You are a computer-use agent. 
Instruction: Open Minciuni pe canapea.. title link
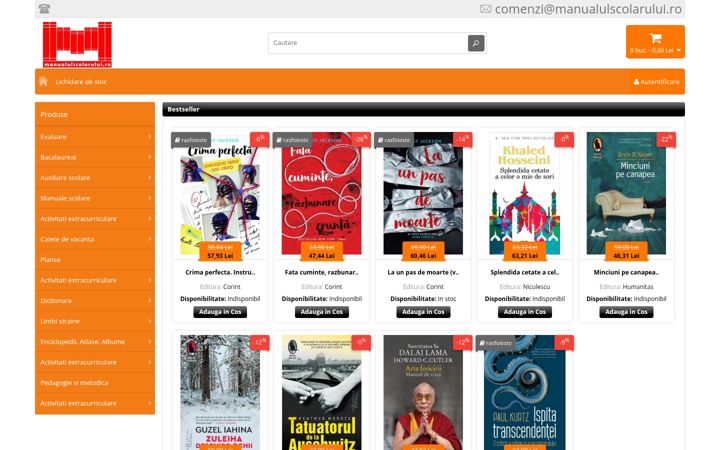626,272
